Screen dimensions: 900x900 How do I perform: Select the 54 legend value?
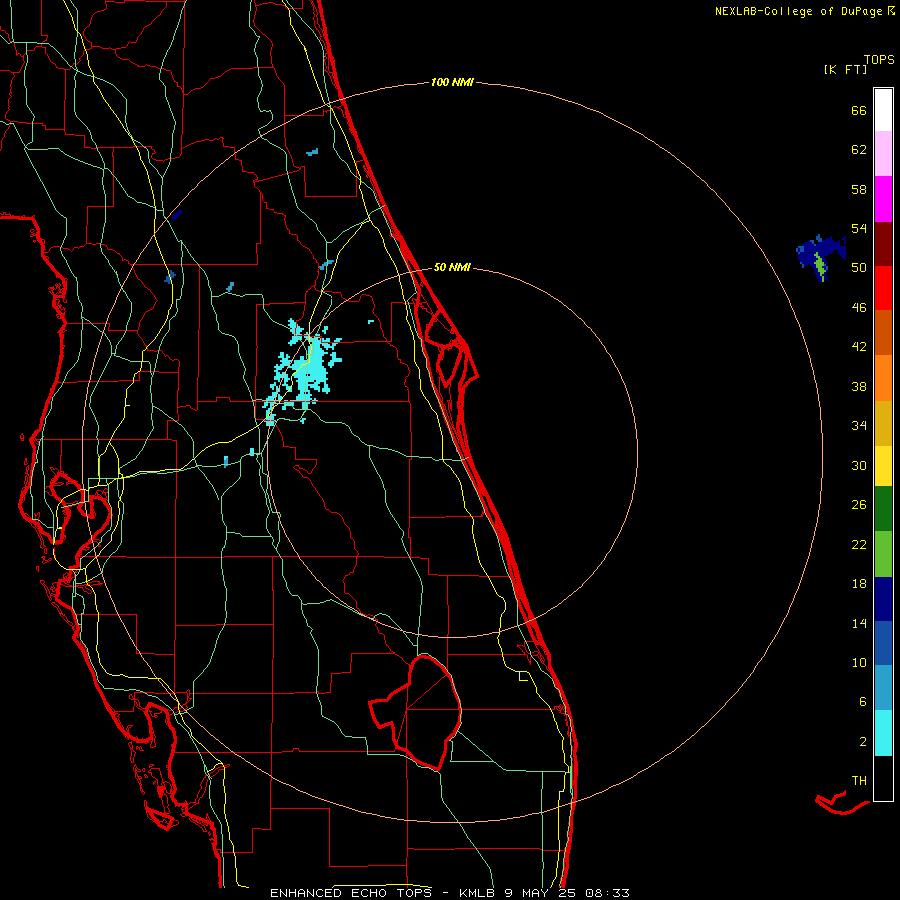859,228
